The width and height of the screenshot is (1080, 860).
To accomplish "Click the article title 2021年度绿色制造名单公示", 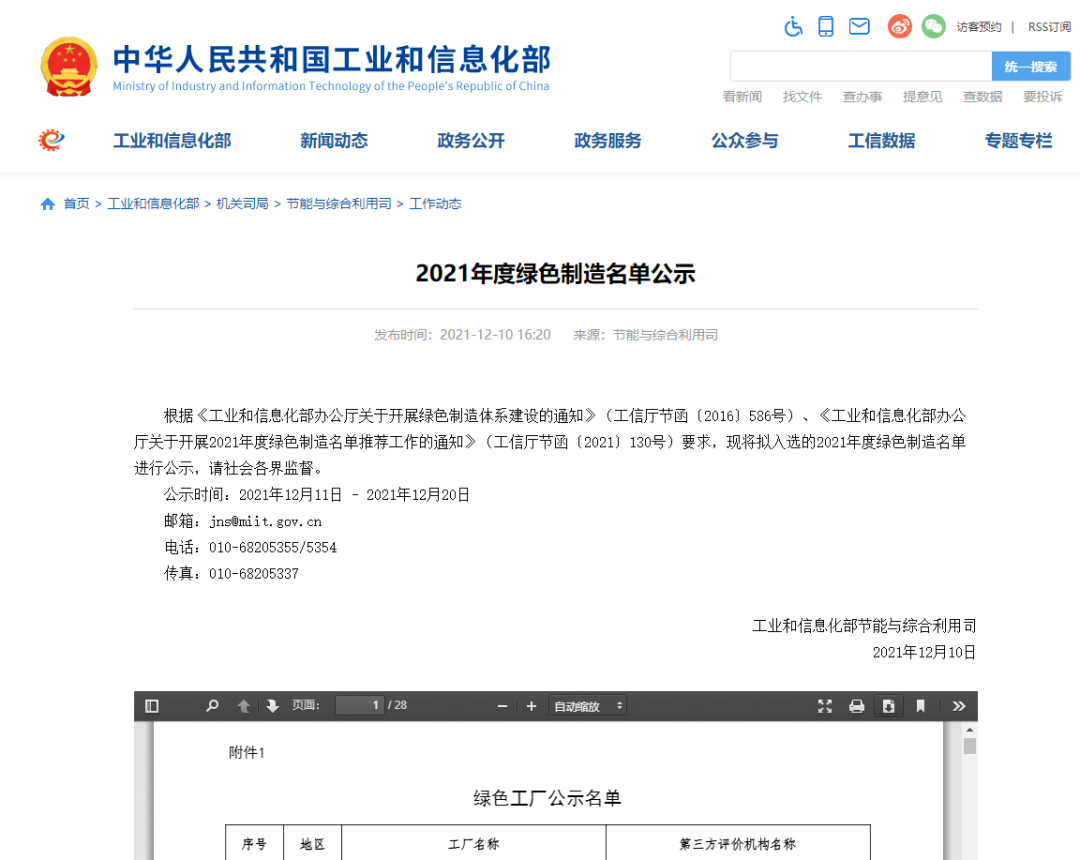I will click(556, 273).
